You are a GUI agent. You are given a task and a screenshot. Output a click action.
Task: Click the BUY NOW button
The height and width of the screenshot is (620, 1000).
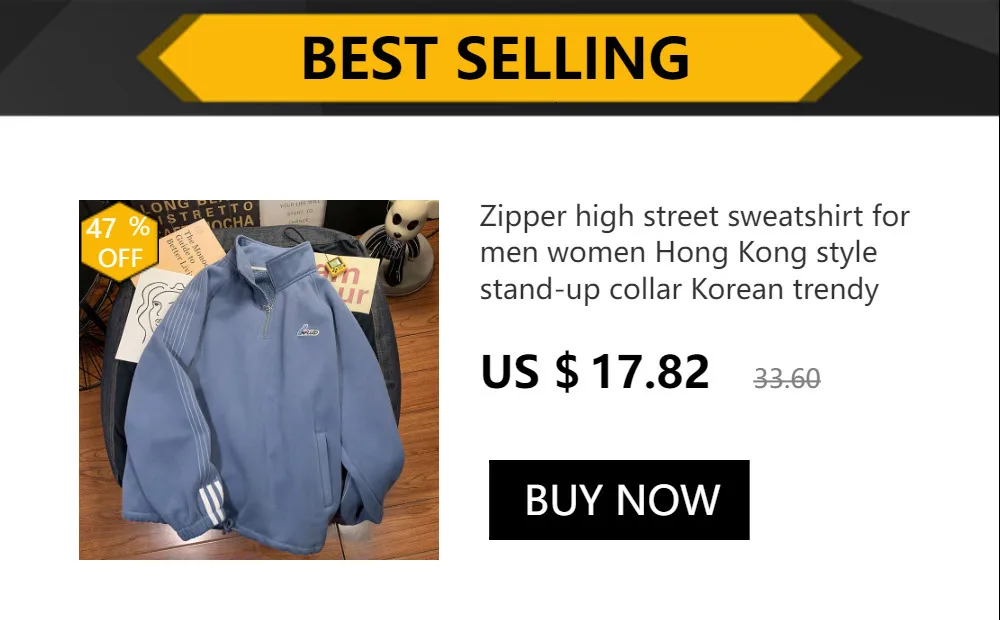point(619,499)
